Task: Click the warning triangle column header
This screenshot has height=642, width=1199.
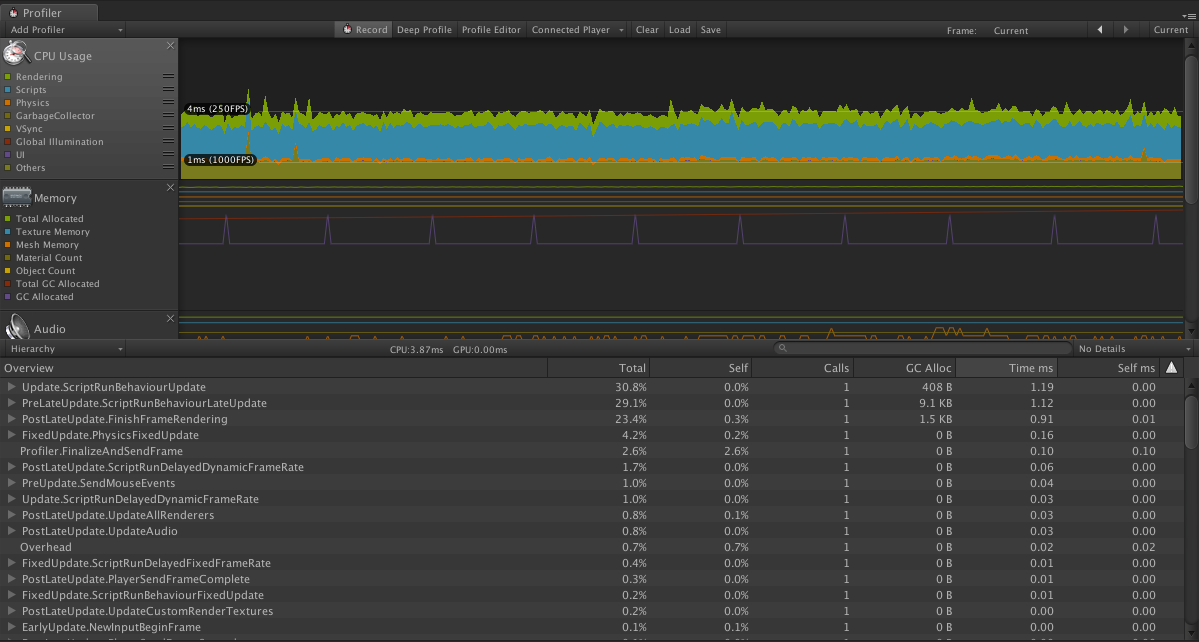Action: point(1172,368)
